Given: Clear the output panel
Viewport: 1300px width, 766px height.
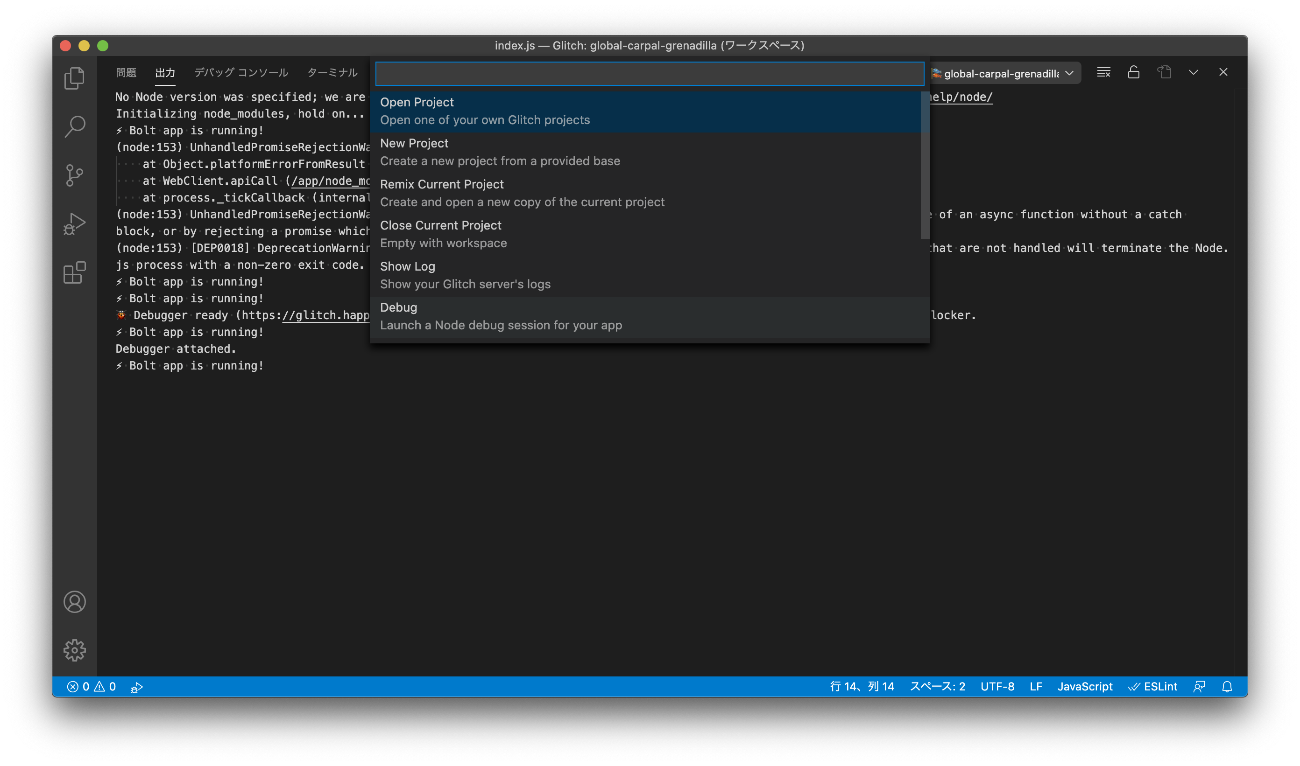Looking at the screenshot, I should (x=1103, y=72).
